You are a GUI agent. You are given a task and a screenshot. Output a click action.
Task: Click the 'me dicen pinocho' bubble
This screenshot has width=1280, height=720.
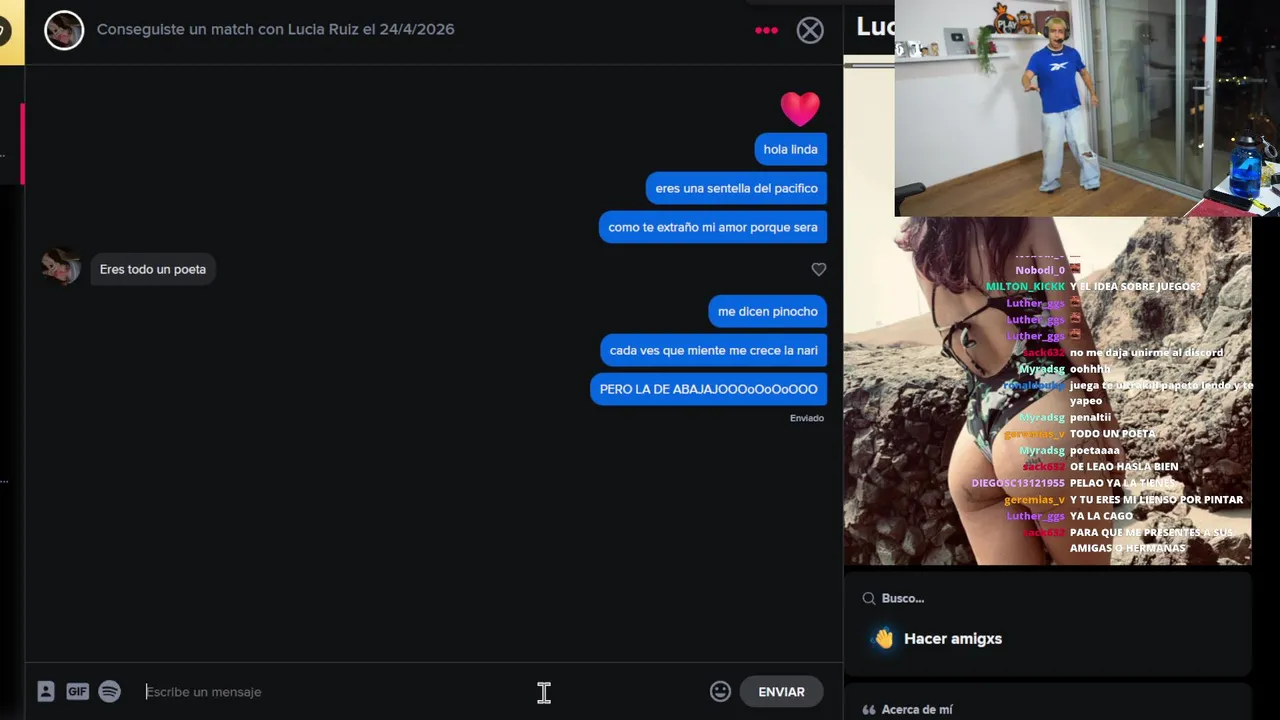(767, 311)
